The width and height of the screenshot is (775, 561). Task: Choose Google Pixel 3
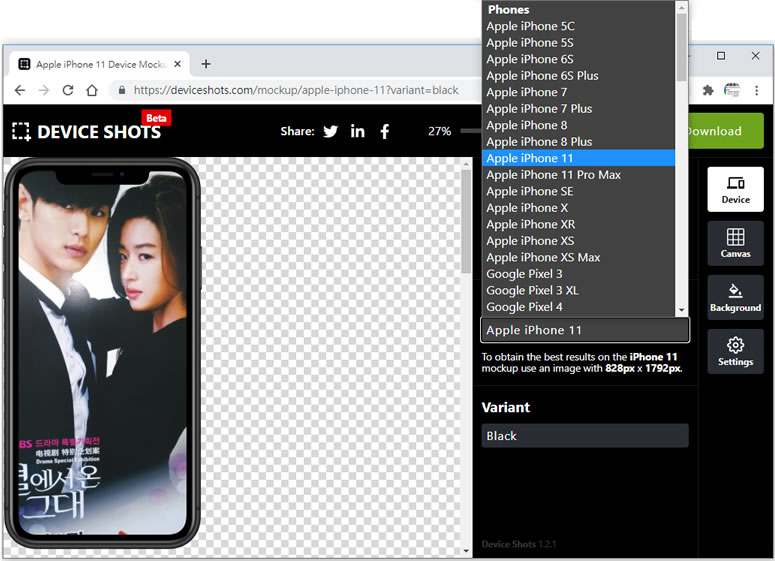578,274
